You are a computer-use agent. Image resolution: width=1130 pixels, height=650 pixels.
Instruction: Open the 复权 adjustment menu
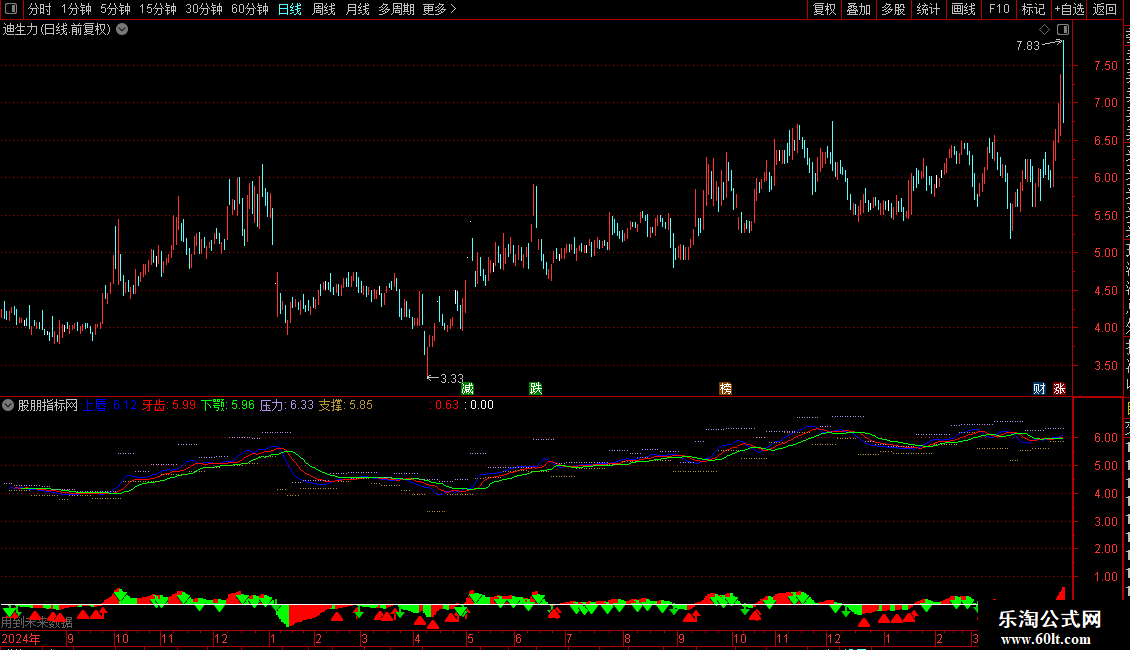point(824,9)
